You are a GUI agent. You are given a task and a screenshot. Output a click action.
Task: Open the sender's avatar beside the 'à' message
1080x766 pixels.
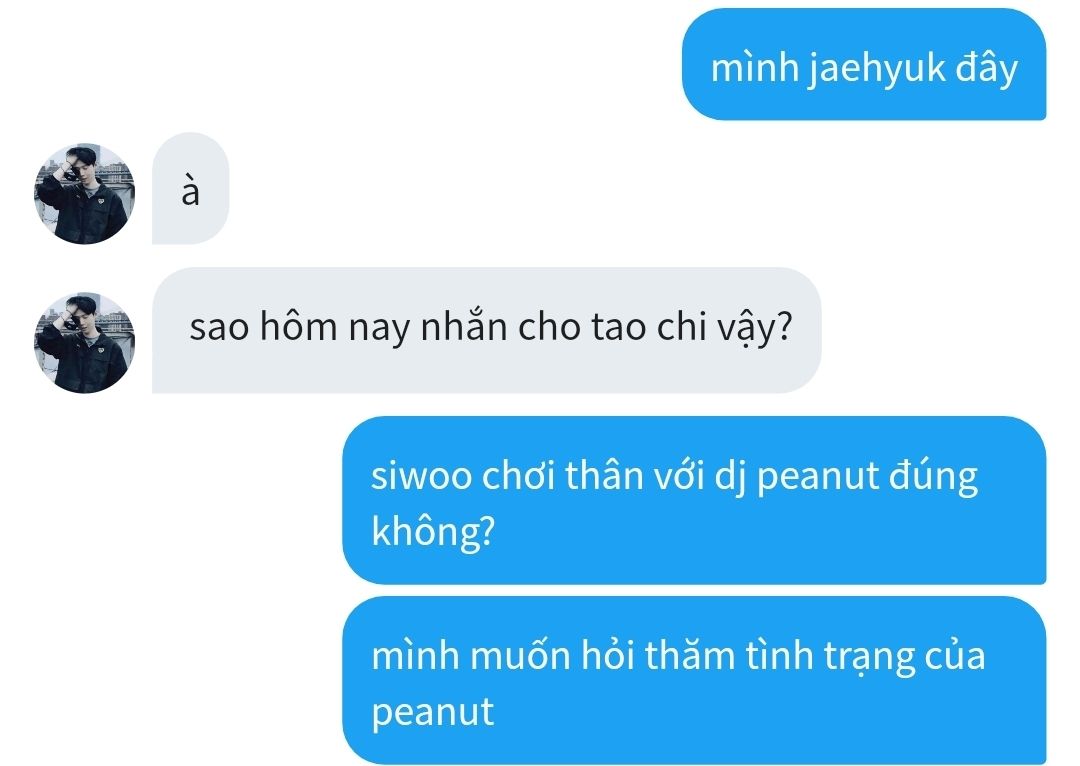(84, 194)
